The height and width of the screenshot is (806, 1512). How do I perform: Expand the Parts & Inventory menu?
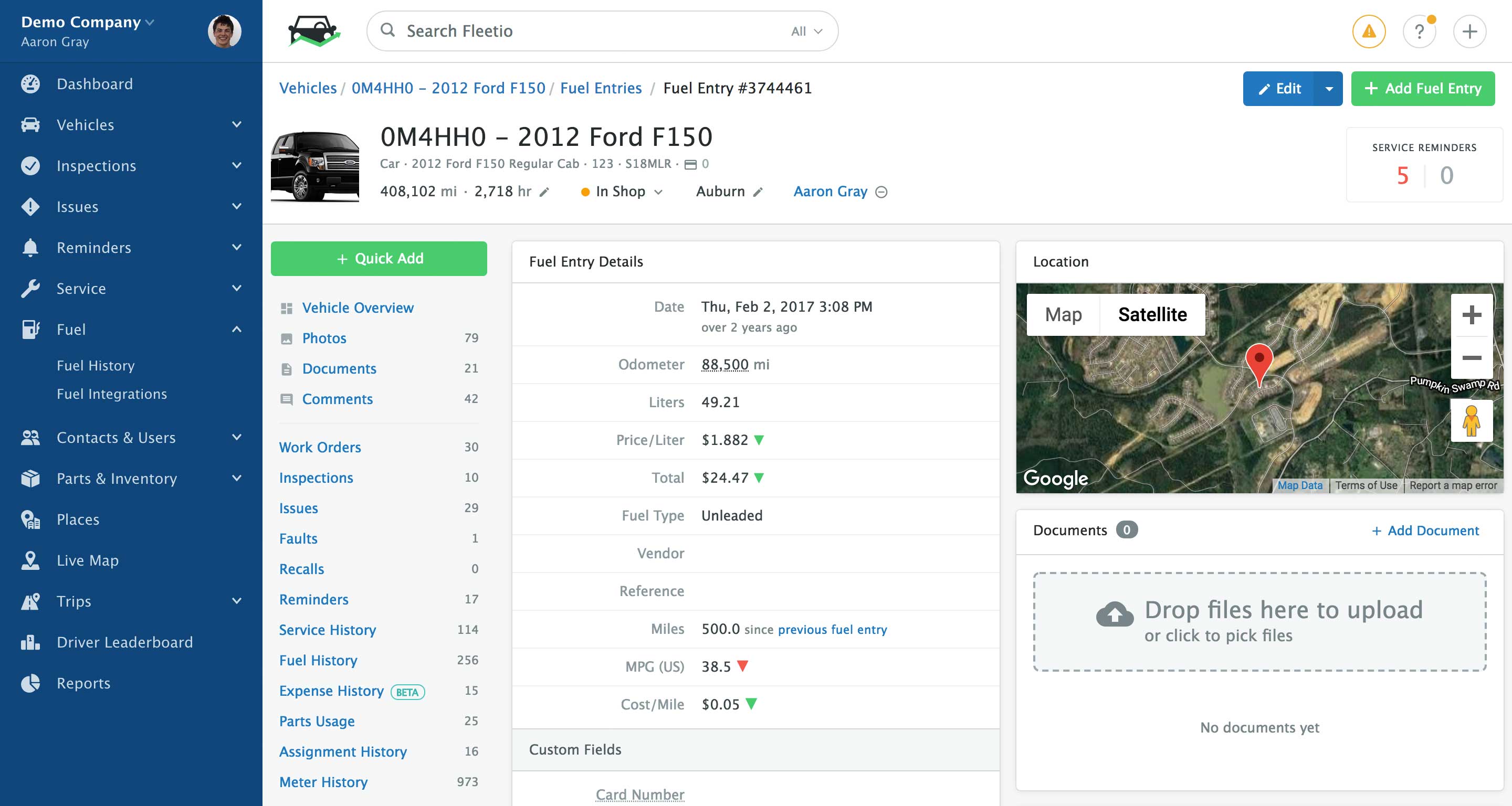(x=237, y=478)
